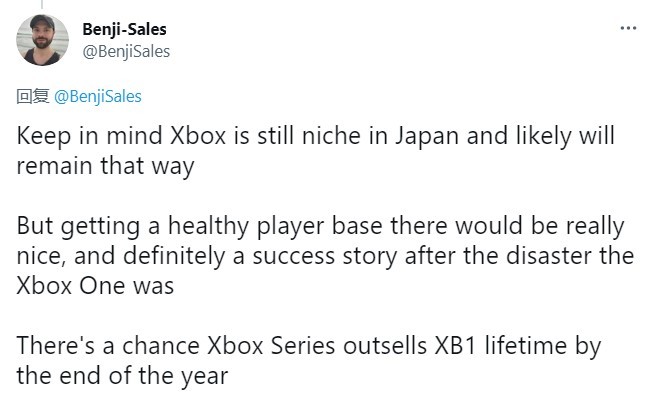
Task: Open the three-dot more options menu
Action: [628, 28]
